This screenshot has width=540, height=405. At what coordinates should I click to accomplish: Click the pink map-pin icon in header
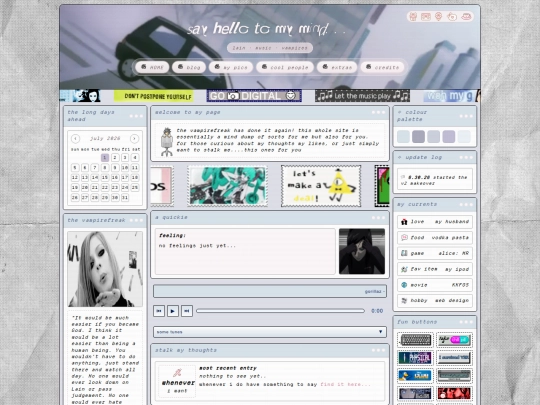[438, 16]
